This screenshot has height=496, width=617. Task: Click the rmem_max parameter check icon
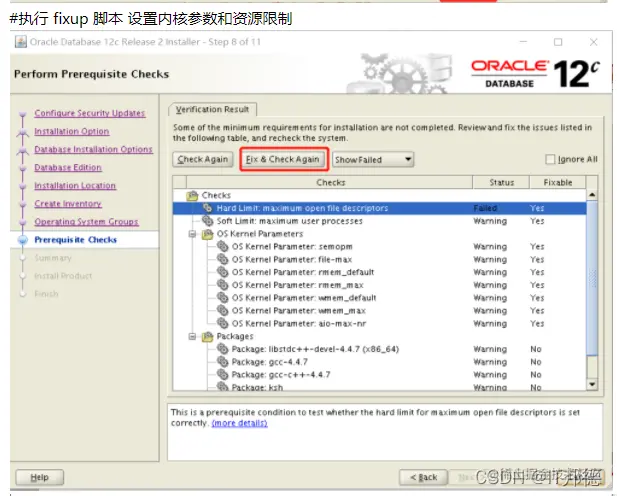click(x=223, y=285)
